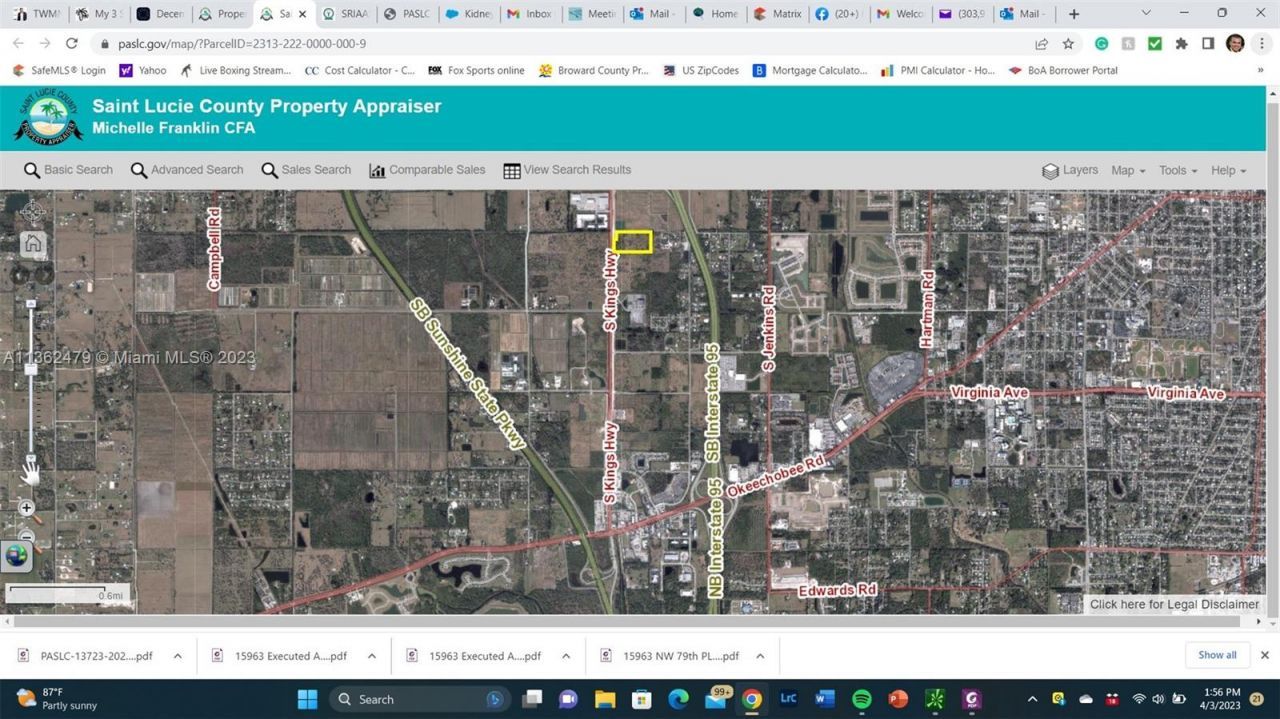Open the BoA Borrower Portal bookmark
The width and height of the screenshot is (1280, 719).
coord(1064,70)
